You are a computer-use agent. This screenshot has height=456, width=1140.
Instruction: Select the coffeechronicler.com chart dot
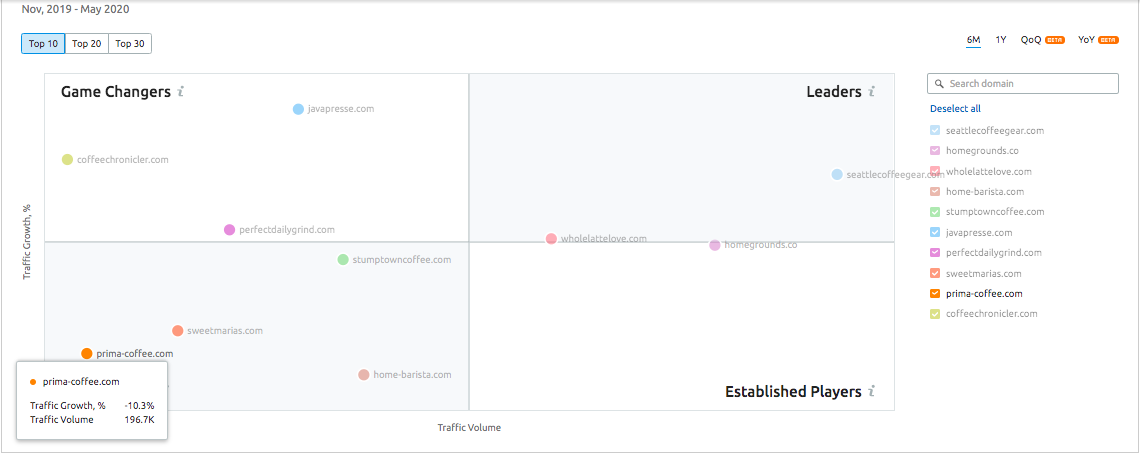click(x=67, y=160)
